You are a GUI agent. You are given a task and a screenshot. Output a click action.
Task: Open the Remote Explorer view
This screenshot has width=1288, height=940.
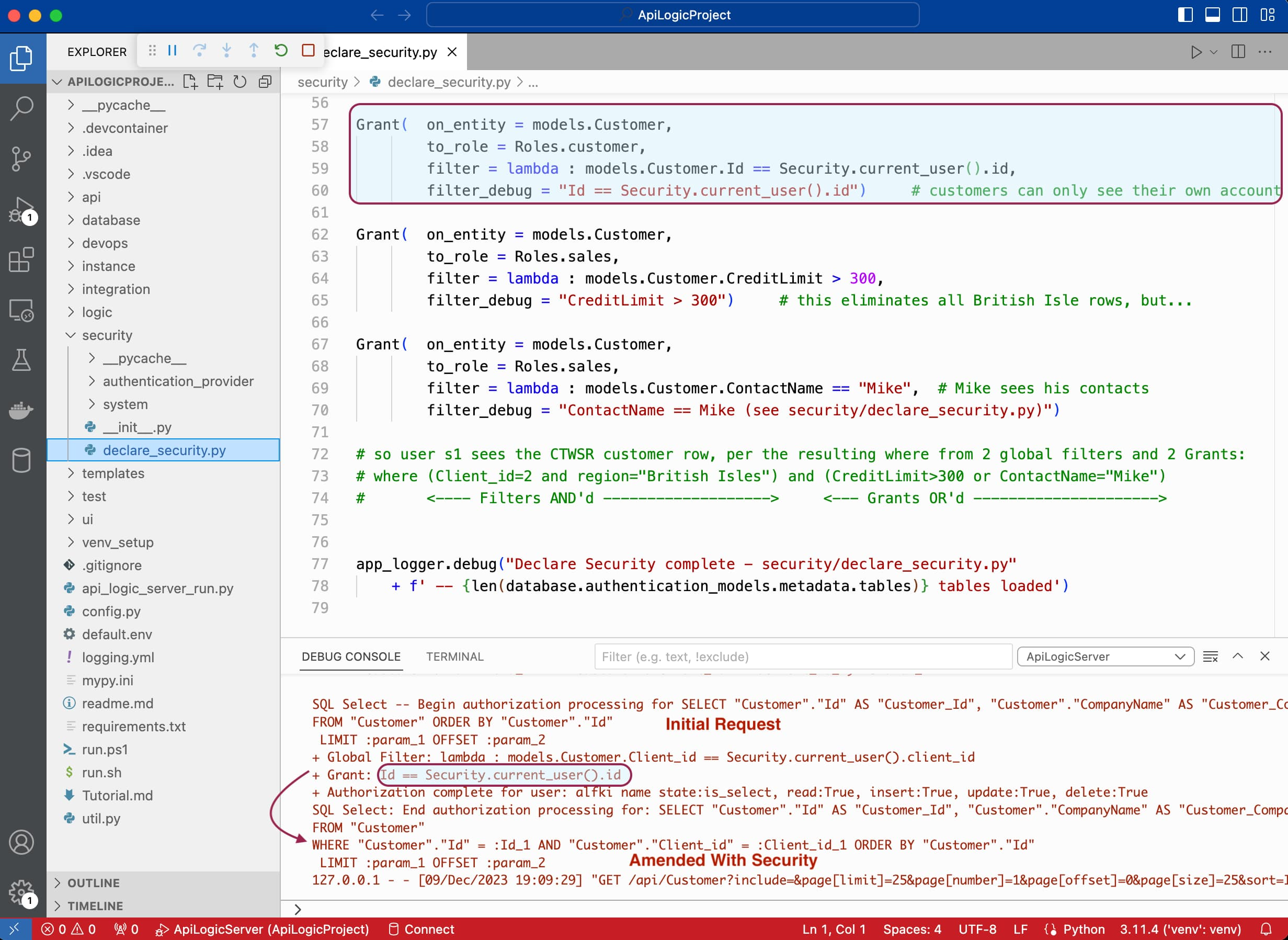[x=21, y=311]
